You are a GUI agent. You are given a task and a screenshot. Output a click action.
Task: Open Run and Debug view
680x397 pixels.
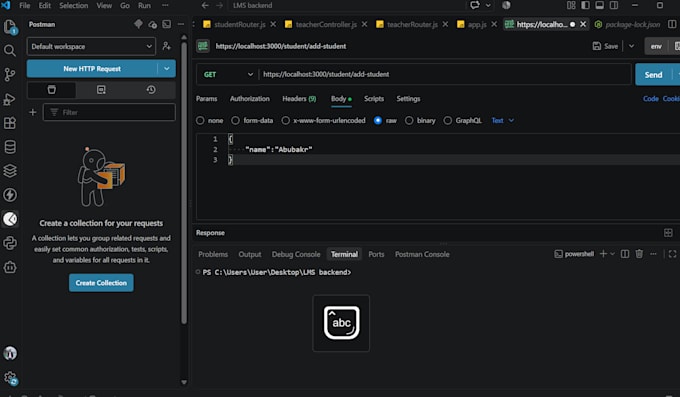point(10,99)
